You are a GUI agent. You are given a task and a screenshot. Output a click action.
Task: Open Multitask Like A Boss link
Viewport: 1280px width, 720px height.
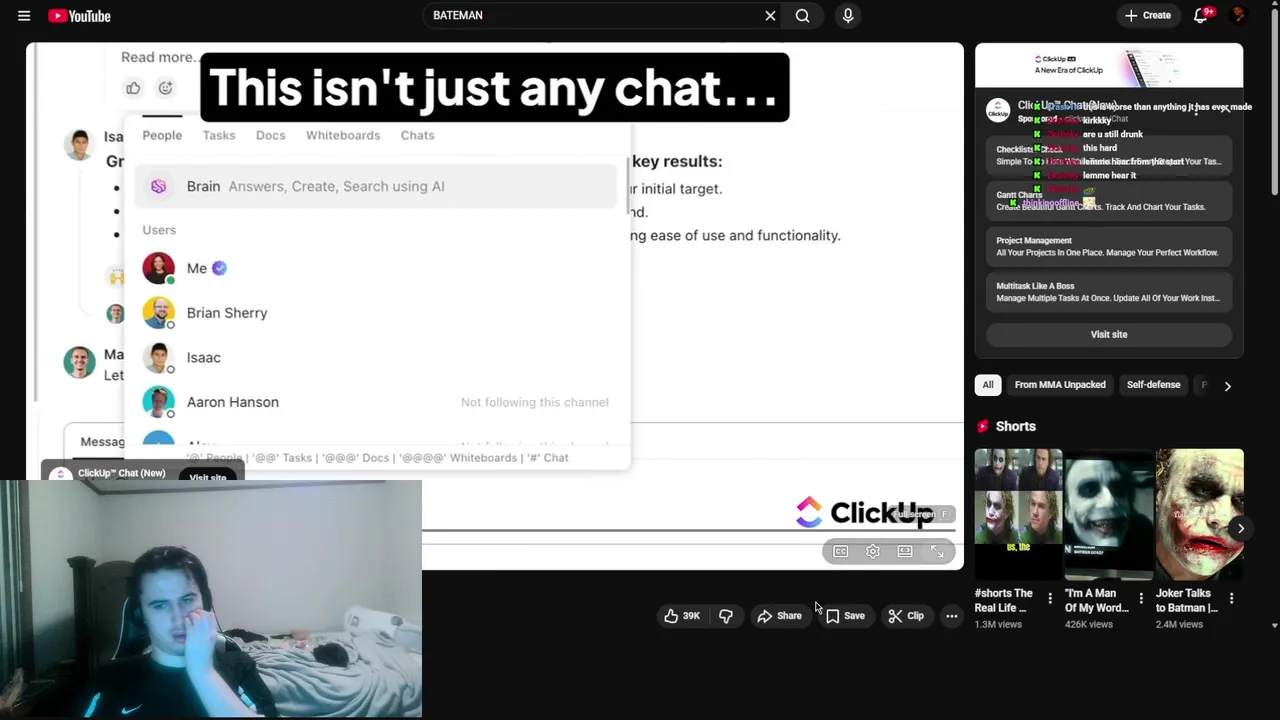(1109, 292)
